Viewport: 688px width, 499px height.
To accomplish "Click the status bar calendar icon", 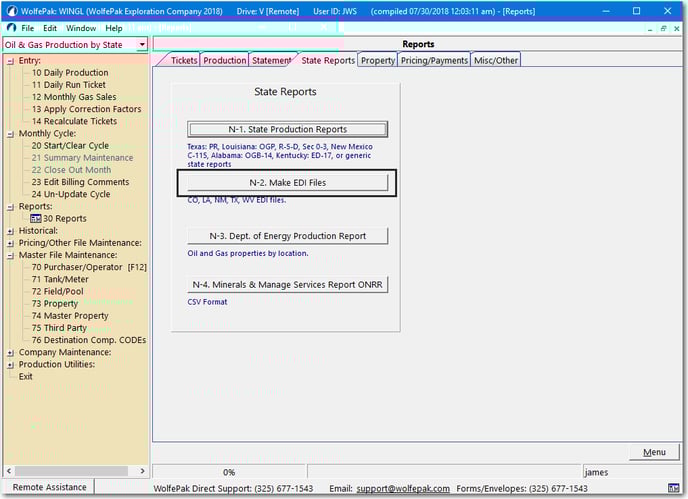I will 673,488.
